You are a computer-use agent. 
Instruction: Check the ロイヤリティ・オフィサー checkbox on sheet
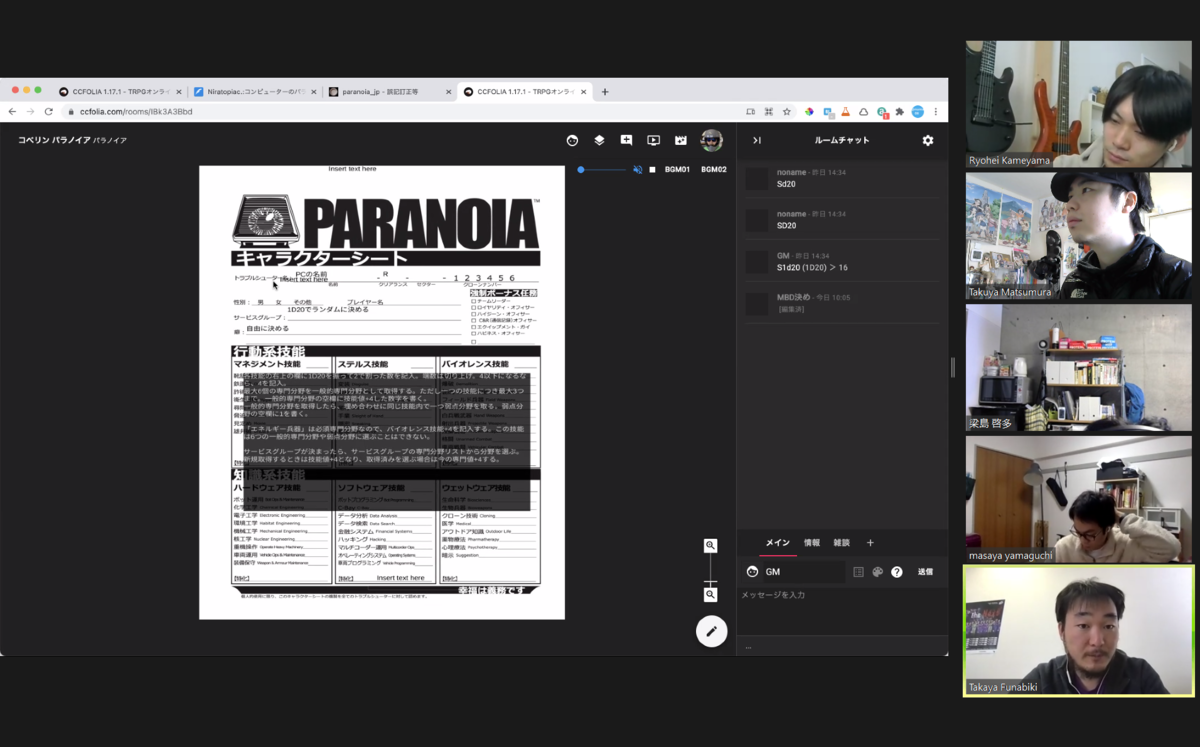click(474, 307)
